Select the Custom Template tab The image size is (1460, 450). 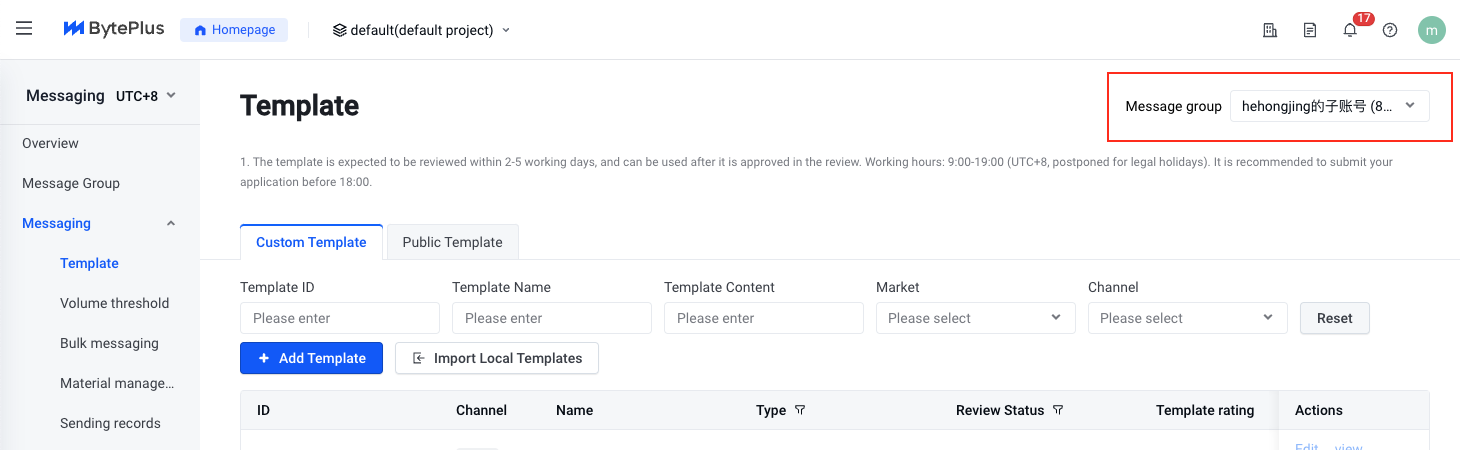(311, 242)
